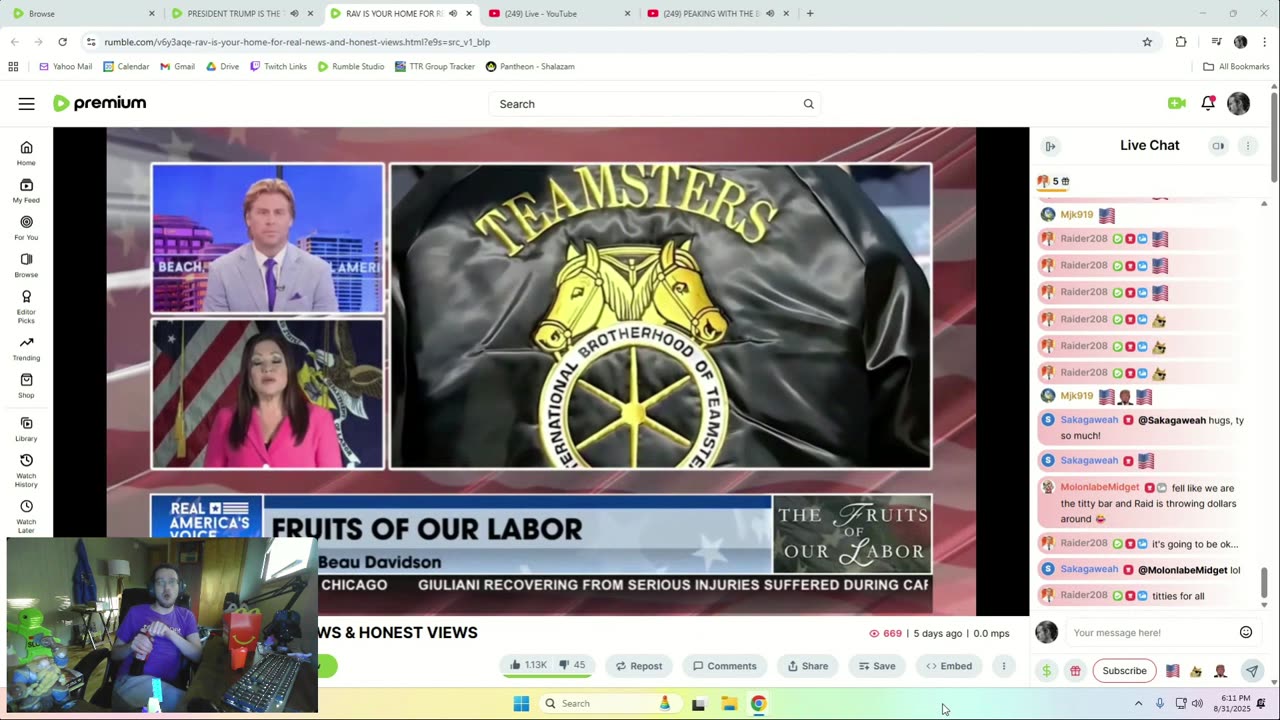Viewport: 1280px width, 720px height.
Task: Like the video with thumbs up
Action: (528, 666)
